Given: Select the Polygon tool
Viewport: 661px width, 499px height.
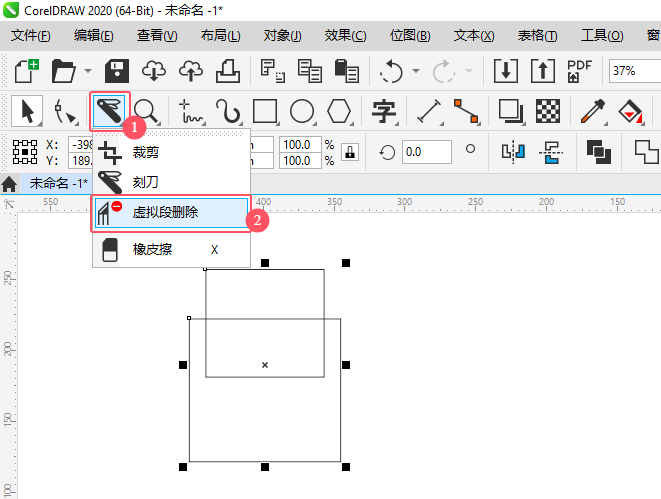Looking at the screenshot, I should (x=339, y=111).
